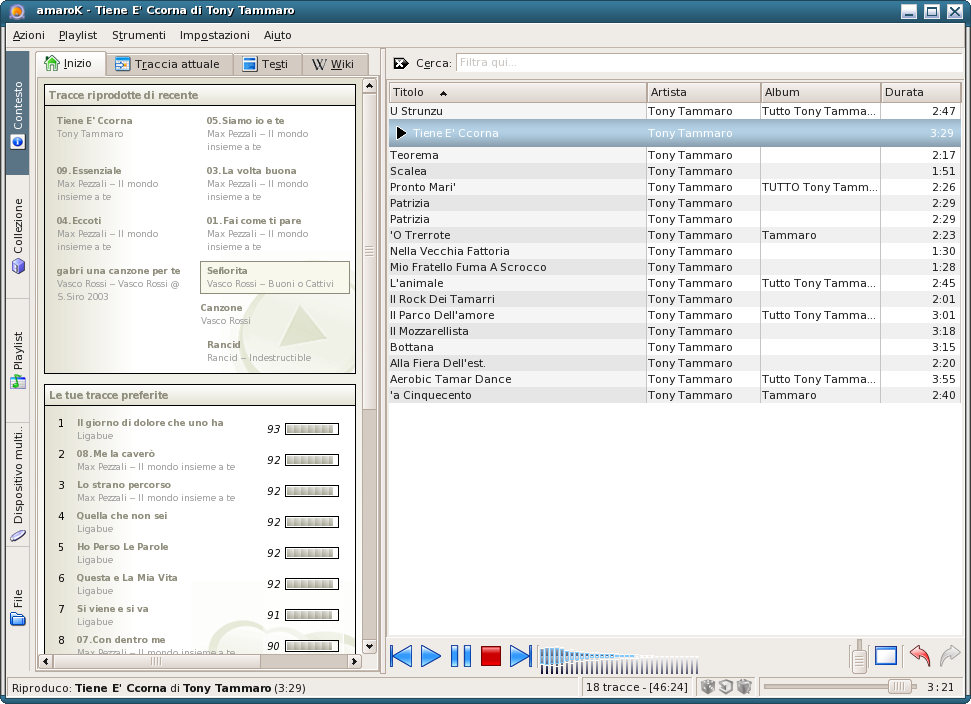Sort playlist by Titolo column
Viewport: 971px width, 704px height.
[x=518, y=92]
